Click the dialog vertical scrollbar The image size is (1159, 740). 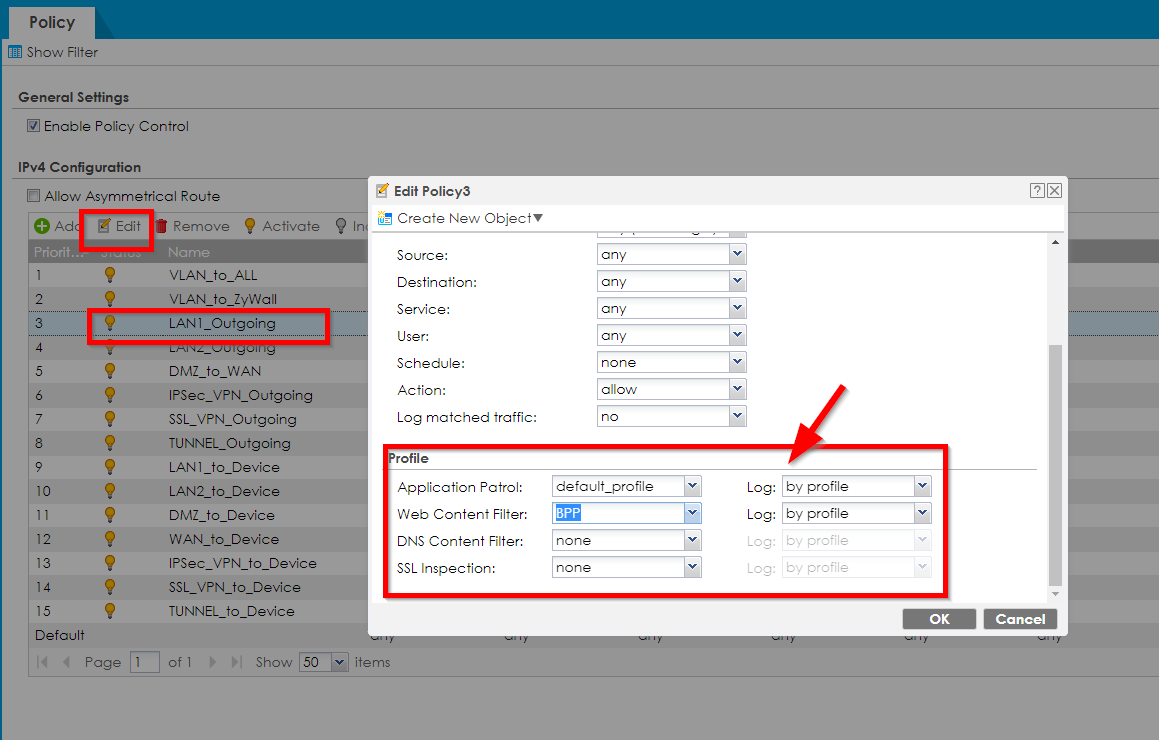1056,465
